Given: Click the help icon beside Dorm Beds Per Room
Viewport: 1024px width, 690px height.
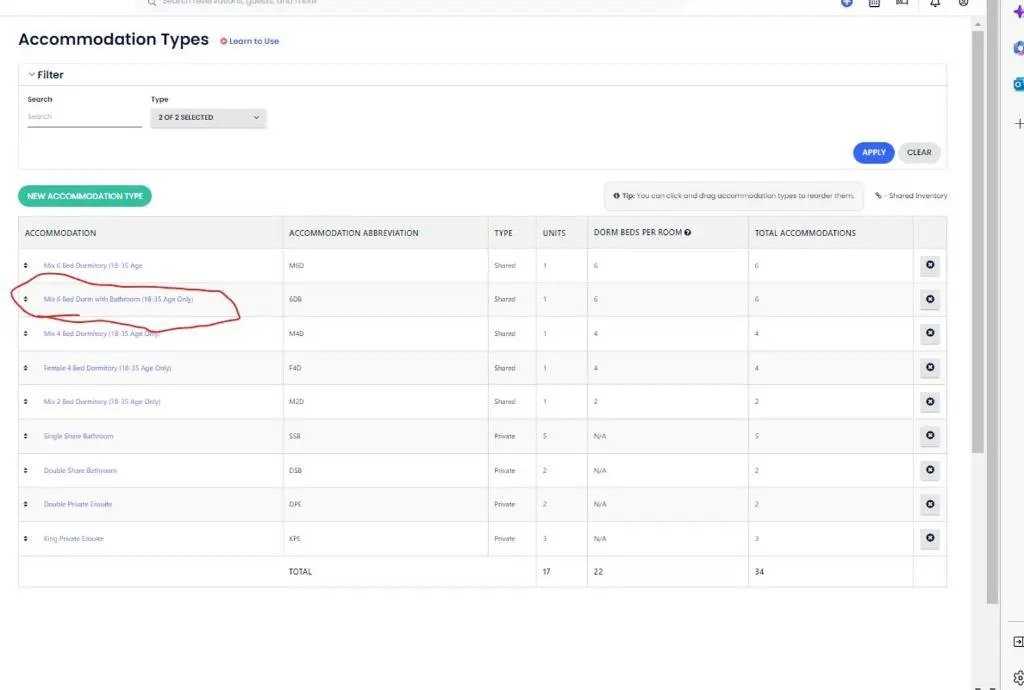Looking at the screenshot, I should 688,233.
